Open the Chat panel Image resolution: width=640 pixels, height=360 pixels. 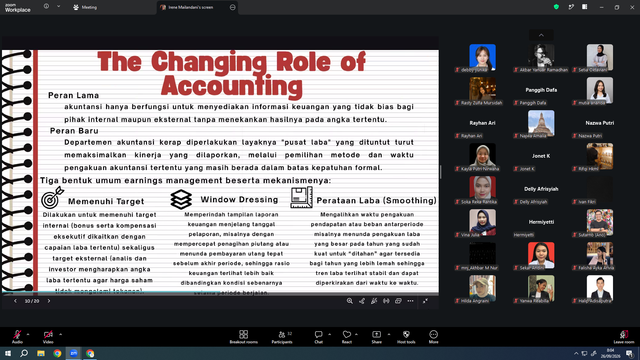pyautogui.click(x=318, y=337)
